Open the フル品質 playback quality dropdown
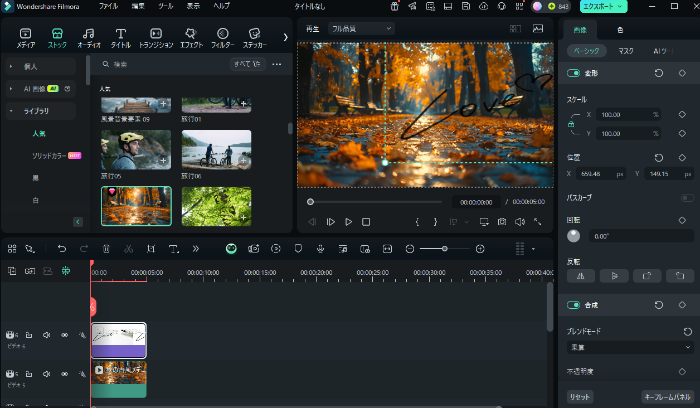 tap(362, 29)
